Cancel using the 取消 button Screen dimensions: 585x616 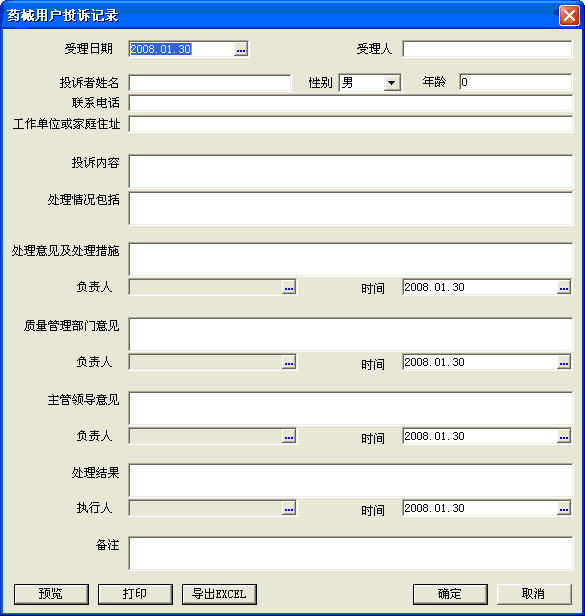pyautogui.click(x=534, y=594)
